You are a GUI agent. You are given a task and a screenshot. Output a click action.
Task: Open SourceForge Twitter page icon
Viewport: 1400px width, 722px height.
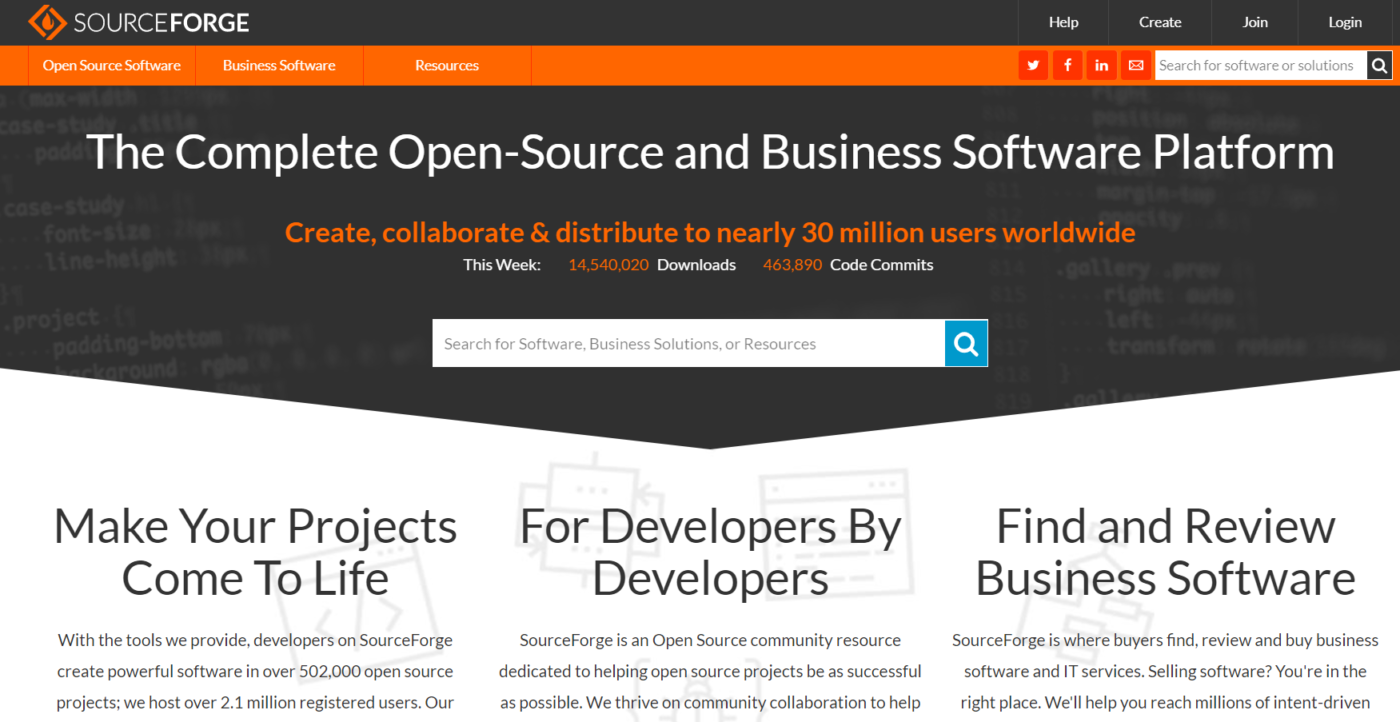pyautogui.click(x=1033, y=65)
